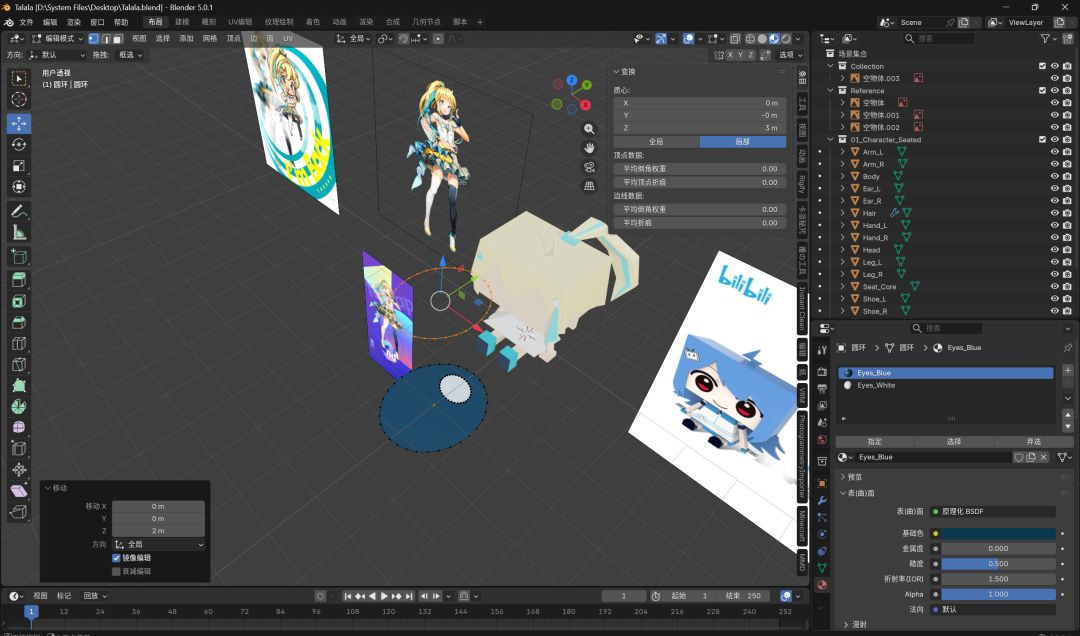Viewport: 1080px width, 636px height.
Task: Toggle the 衰减编辑 checkbox
Action: [116, 571]
